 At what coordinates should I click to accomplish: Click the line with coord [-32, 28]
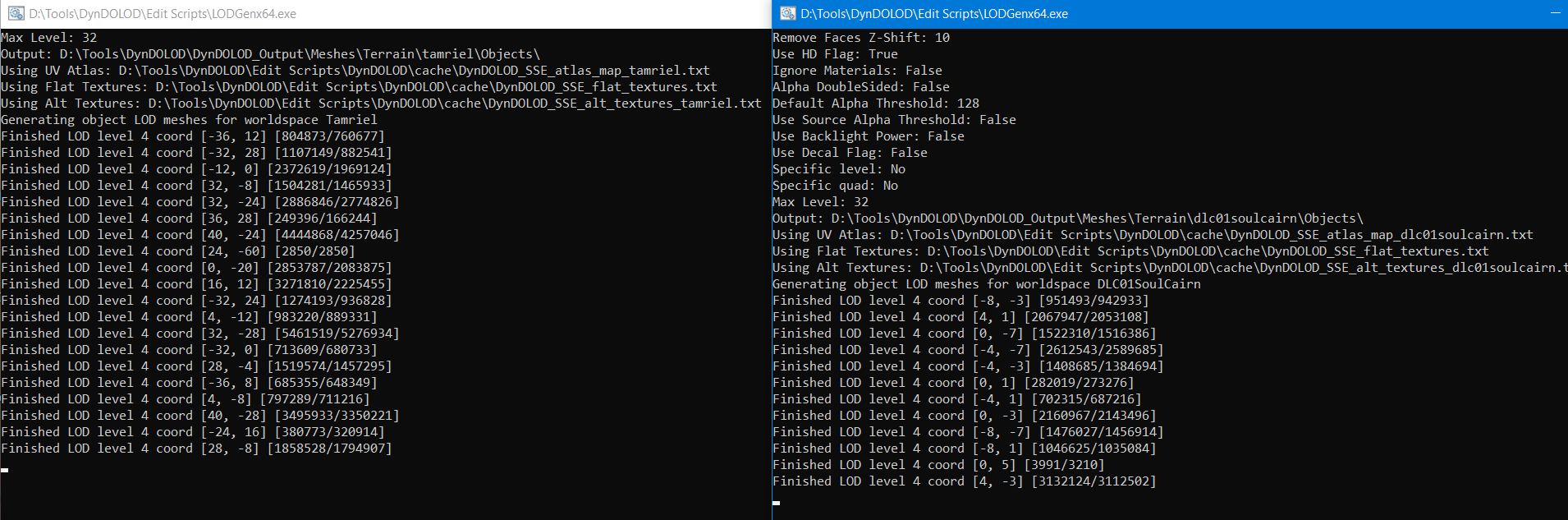point(197,153)
